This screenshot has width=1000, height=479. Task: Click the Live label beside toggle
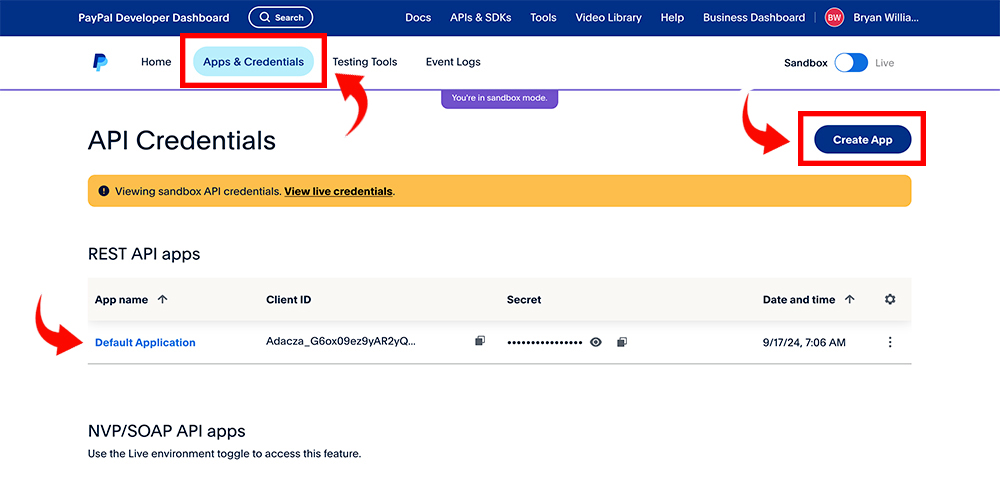(885, 63)
